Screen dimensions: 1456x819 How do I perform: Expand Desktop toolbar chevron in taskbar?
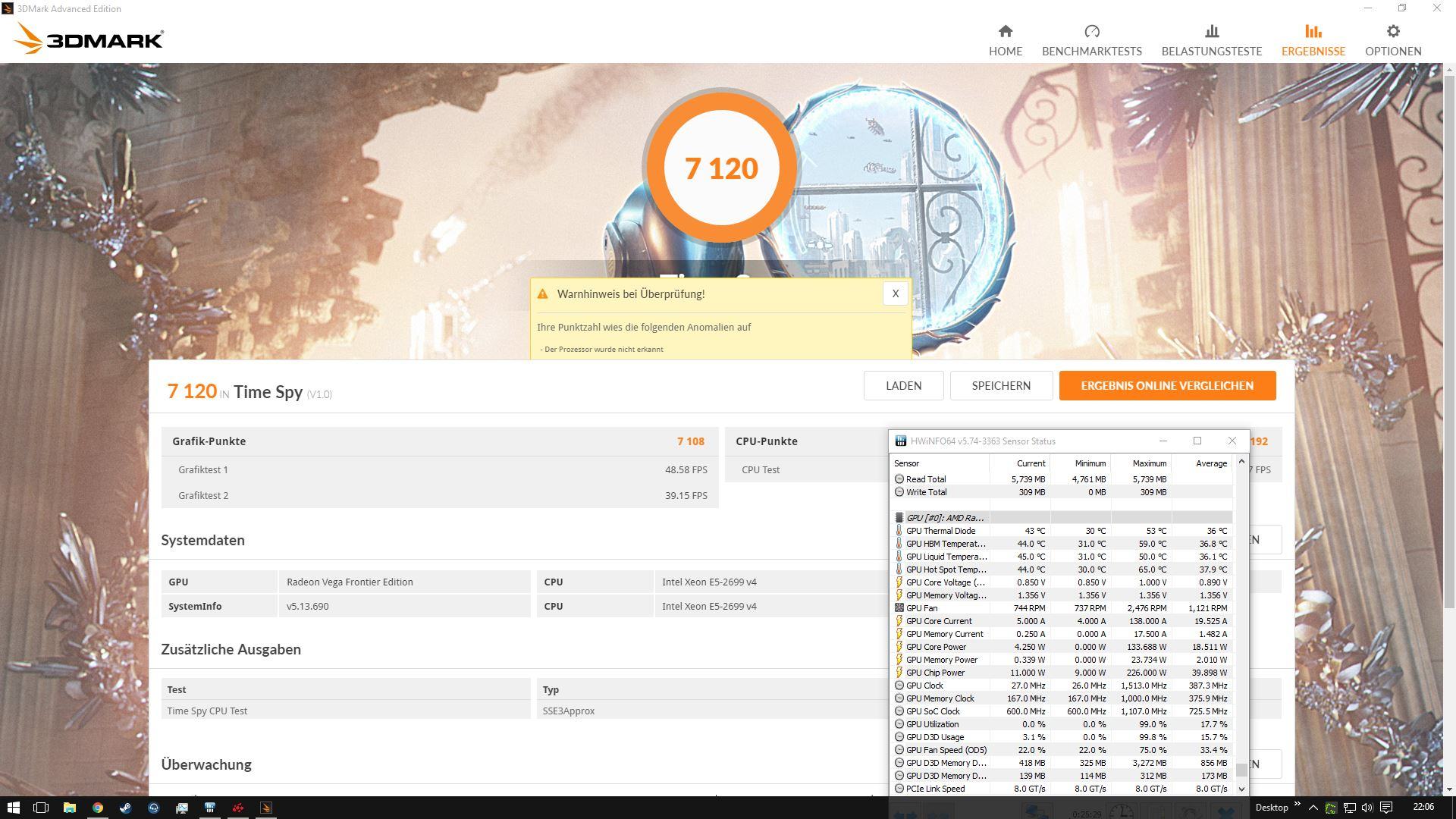coord(1297,805)
